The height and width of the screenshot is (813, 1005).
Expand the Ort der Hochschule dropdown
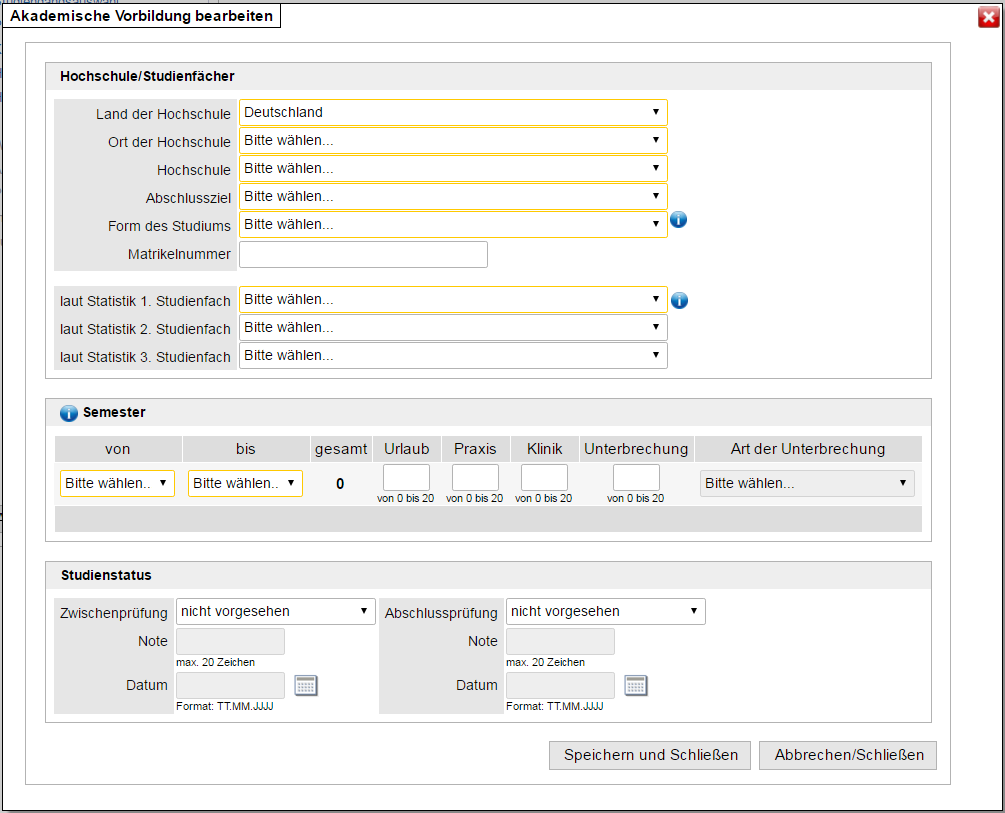click(453, 140)
